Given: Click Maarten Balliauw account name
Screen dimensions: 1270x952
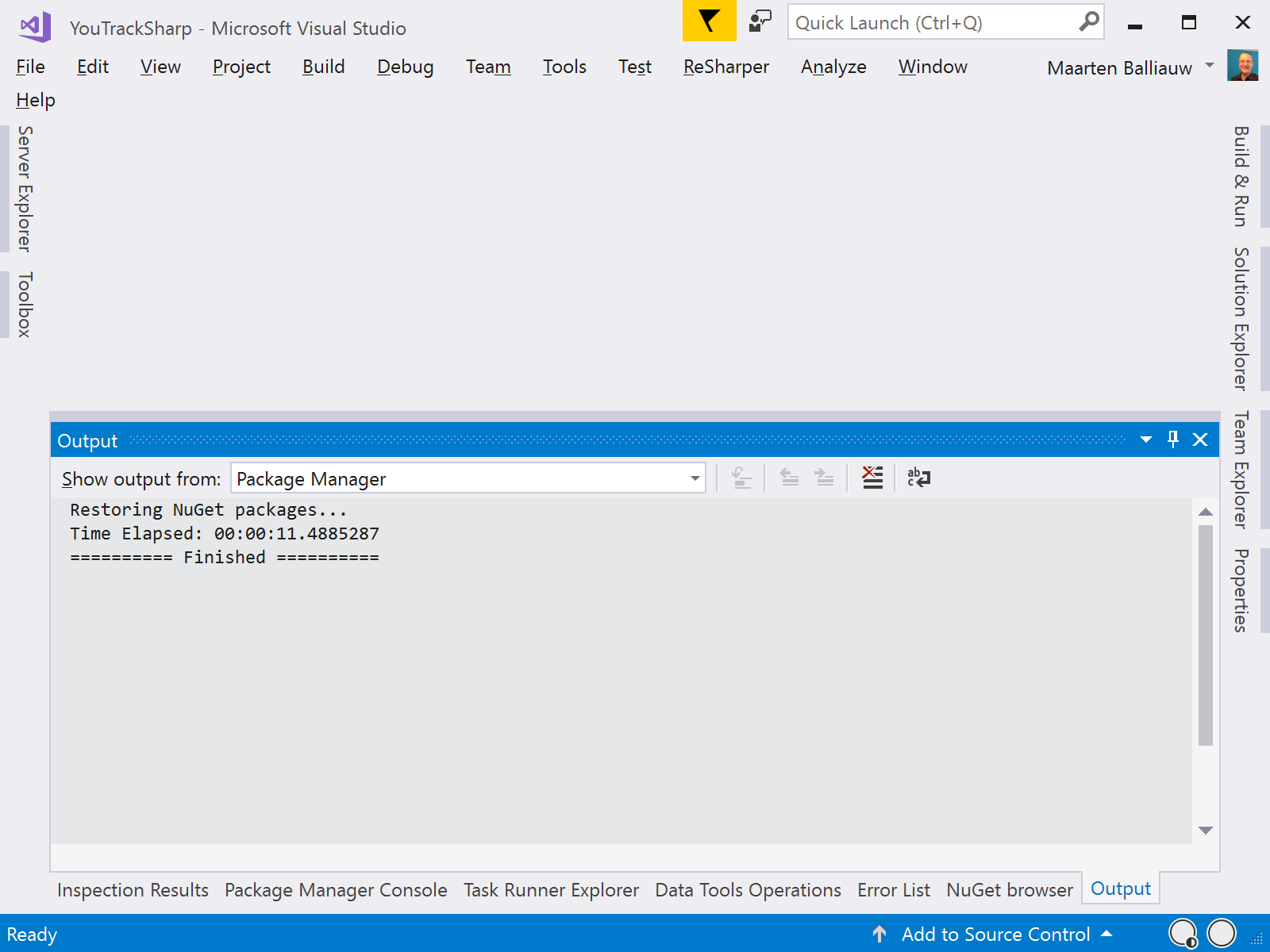Looking at the screenshot, I should tap(1119, 67).
